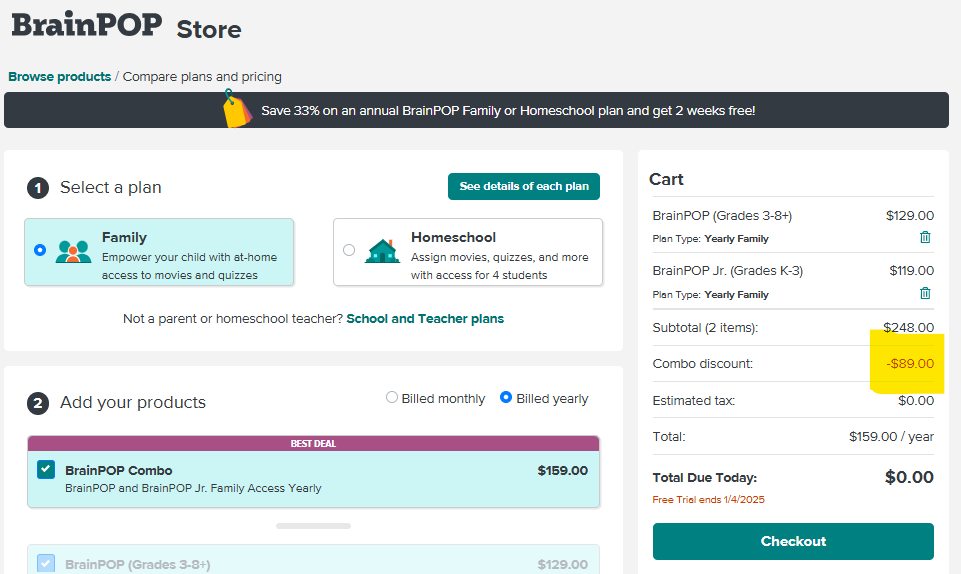The height and width of the screenshot is (574, 961).
Task: Click the Add your products step heading
Action: coord(133,402)
